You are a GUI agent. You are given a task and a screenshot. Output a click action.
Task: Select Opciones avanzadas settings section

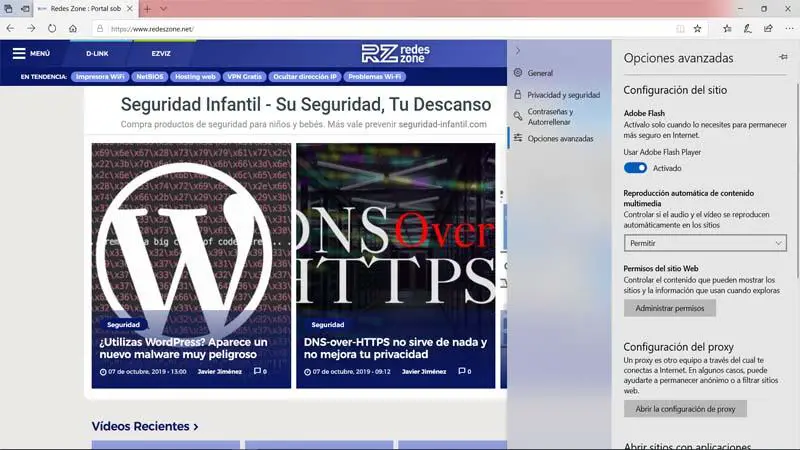coord(559,138)
